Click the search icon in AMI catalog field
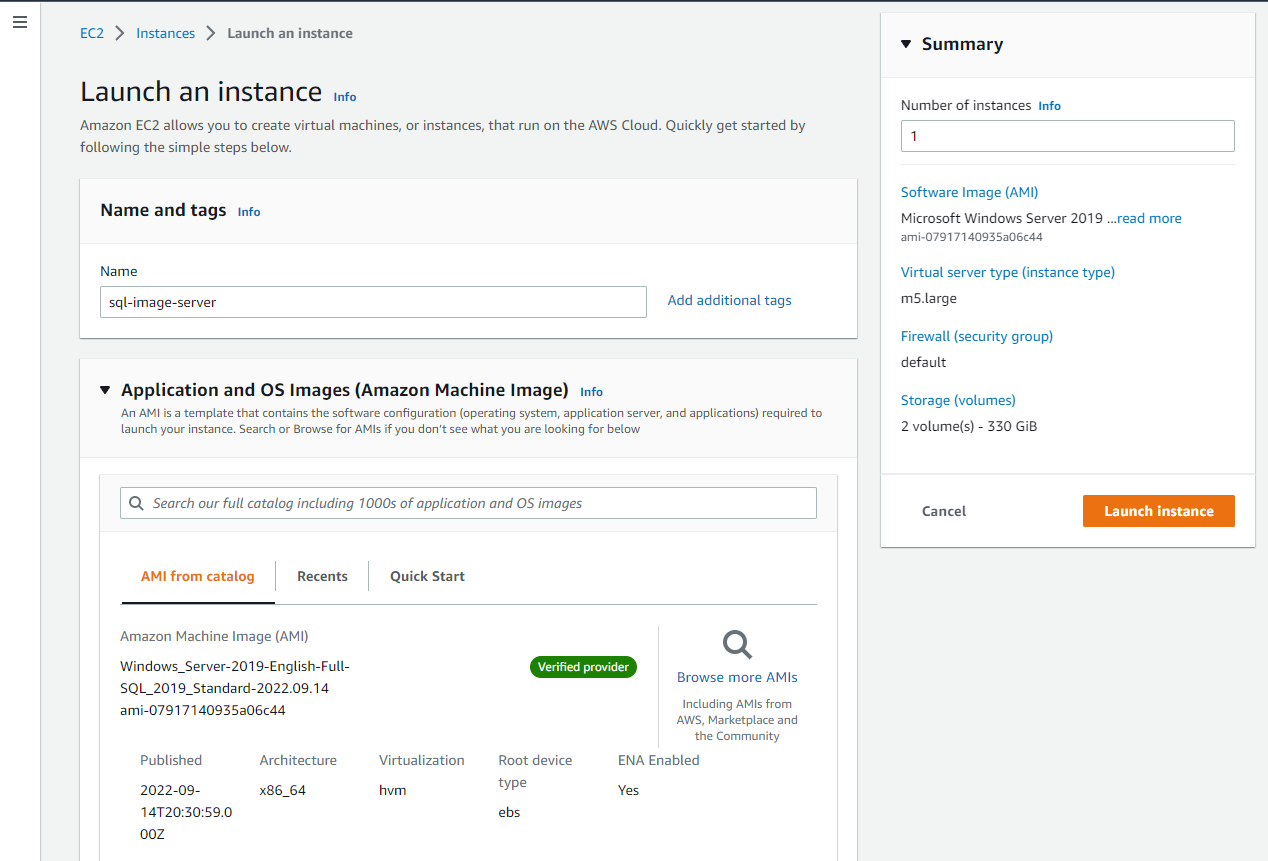Screen dimensions: 1268x861 (x=137, y=503)
